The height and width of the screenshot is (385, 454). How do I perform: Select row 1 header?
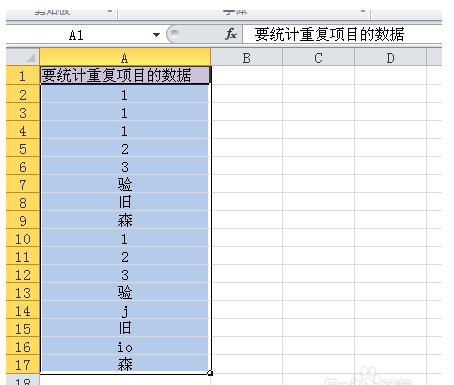click(23, 76)
